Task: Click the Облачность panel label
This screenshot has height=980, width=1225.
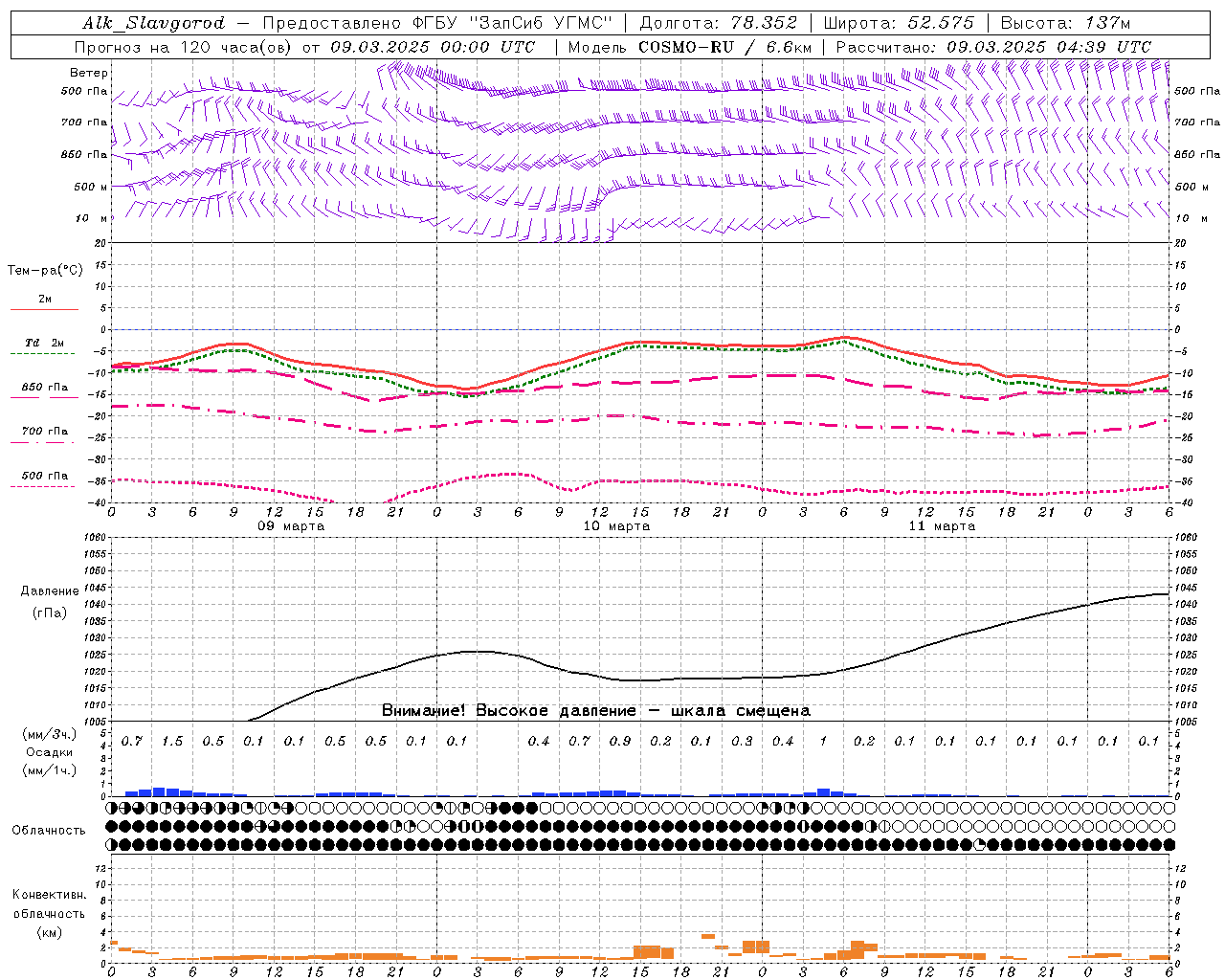Action: coord(49,831)
